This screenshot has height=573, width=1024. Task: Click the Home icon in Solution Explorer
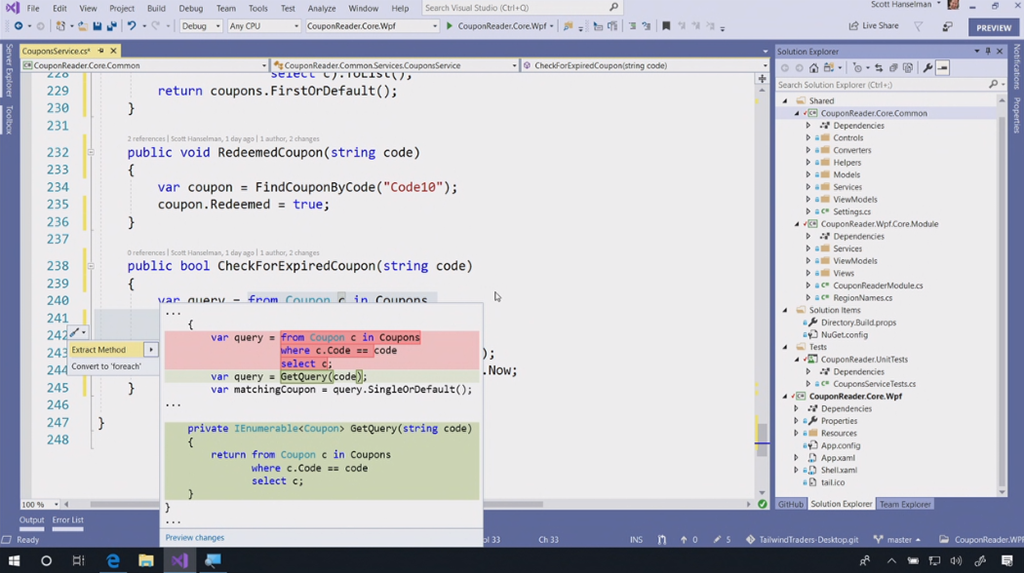(x=813, y=68)
